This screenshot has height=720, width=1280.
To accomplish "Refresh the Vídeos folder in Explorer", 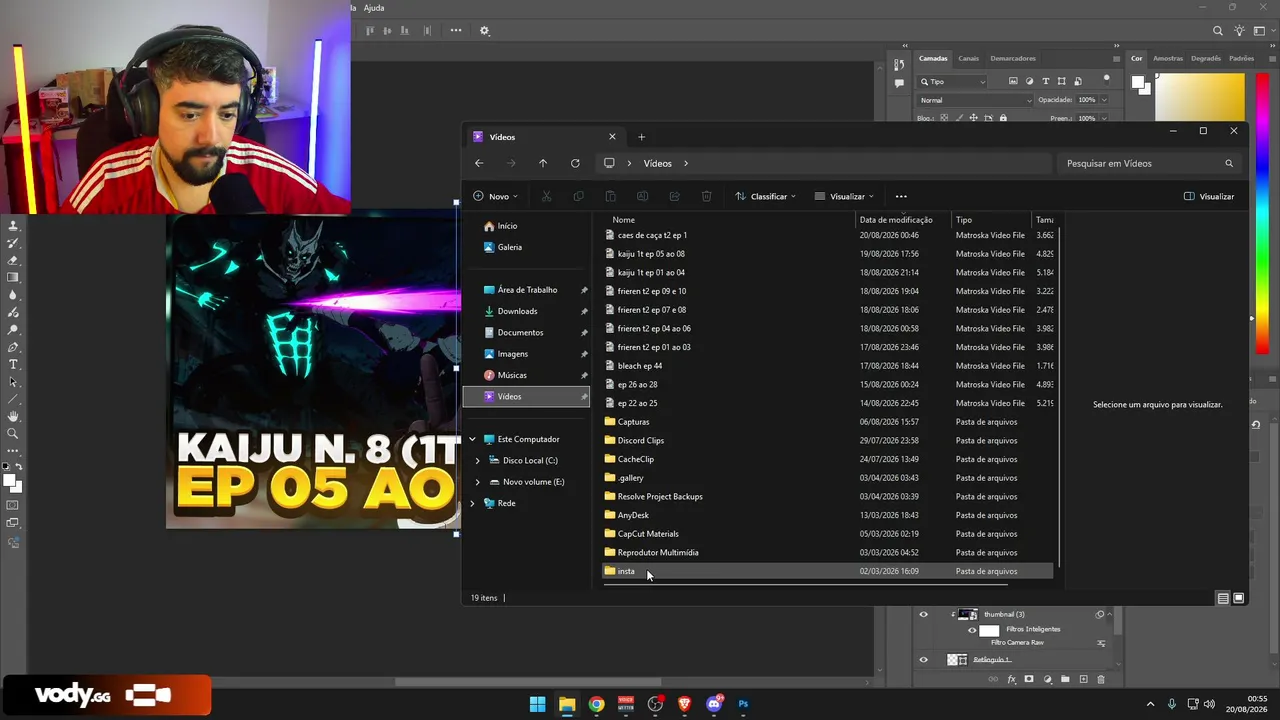I will pyautogui.click(x=575, y=163).
